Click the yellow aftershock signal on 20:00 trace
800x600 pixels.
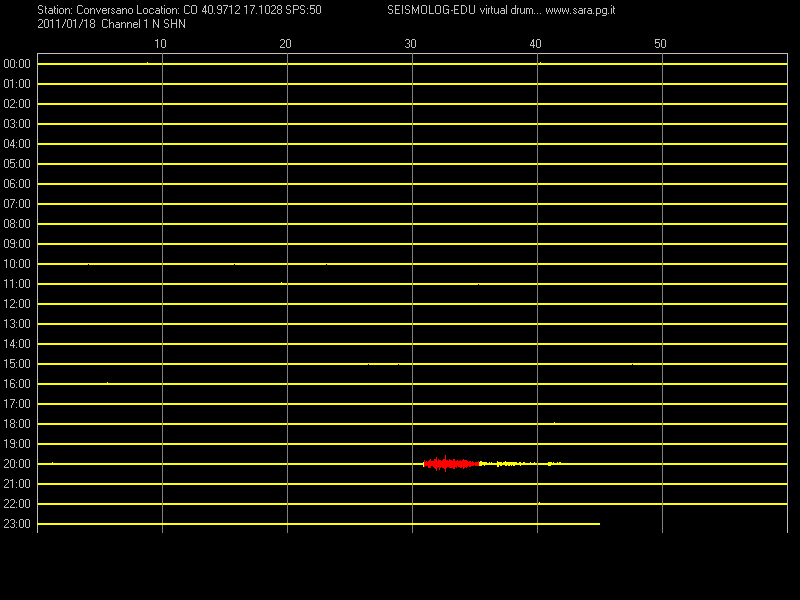(x=520, y=463)
